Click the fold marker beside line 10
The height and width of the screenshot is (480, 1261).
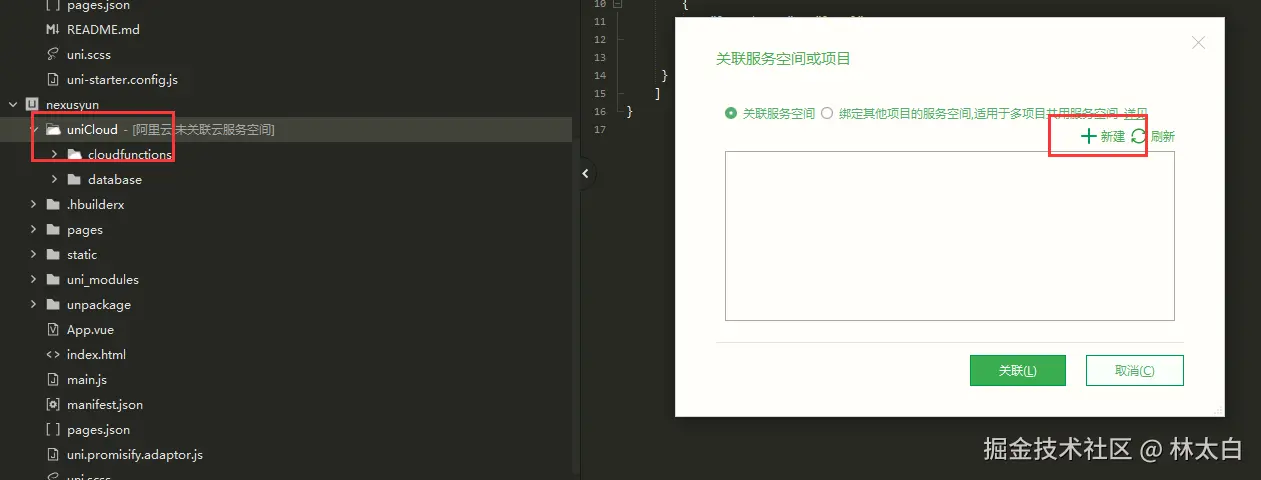point(618,4)
